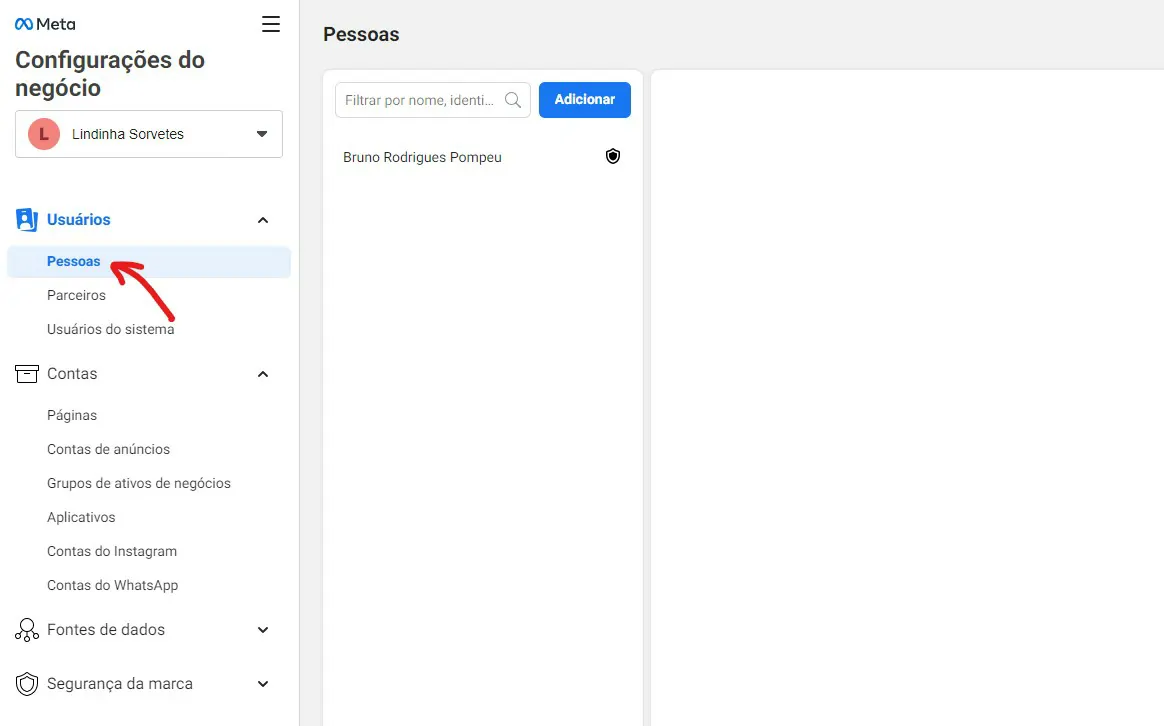Open Grupos de ativos de negócios
This screenshot has width=1164, height=726.
[x=139, y=483]
